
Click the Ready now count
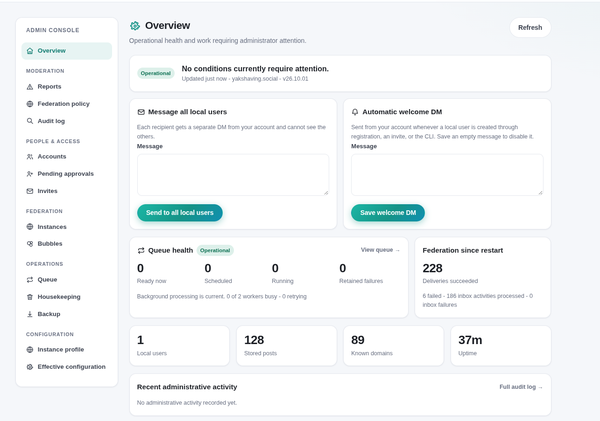(x=140, y=268)
